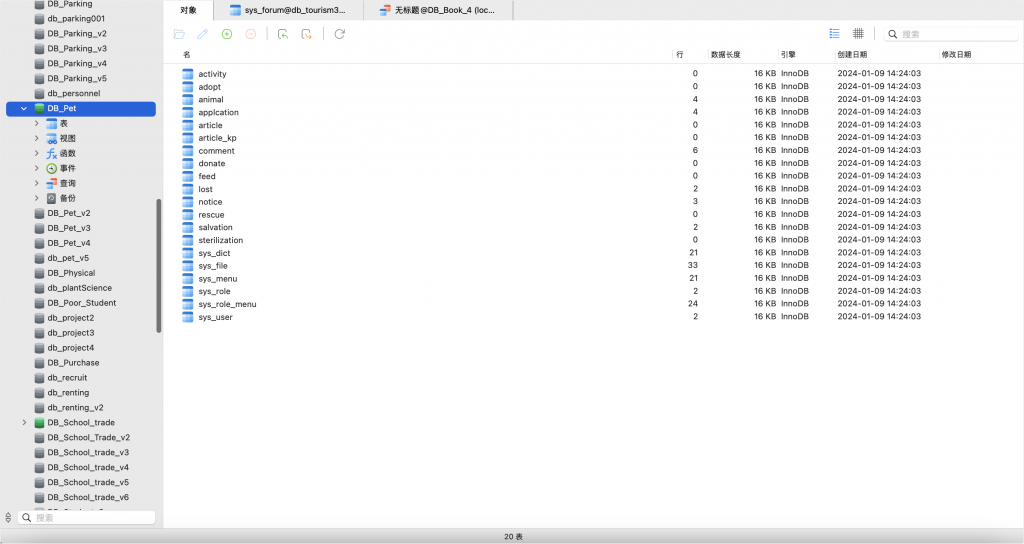This screenshot has height=544, width=1024.
Task: Click the delete table minus icon
Action: [251, 34]
